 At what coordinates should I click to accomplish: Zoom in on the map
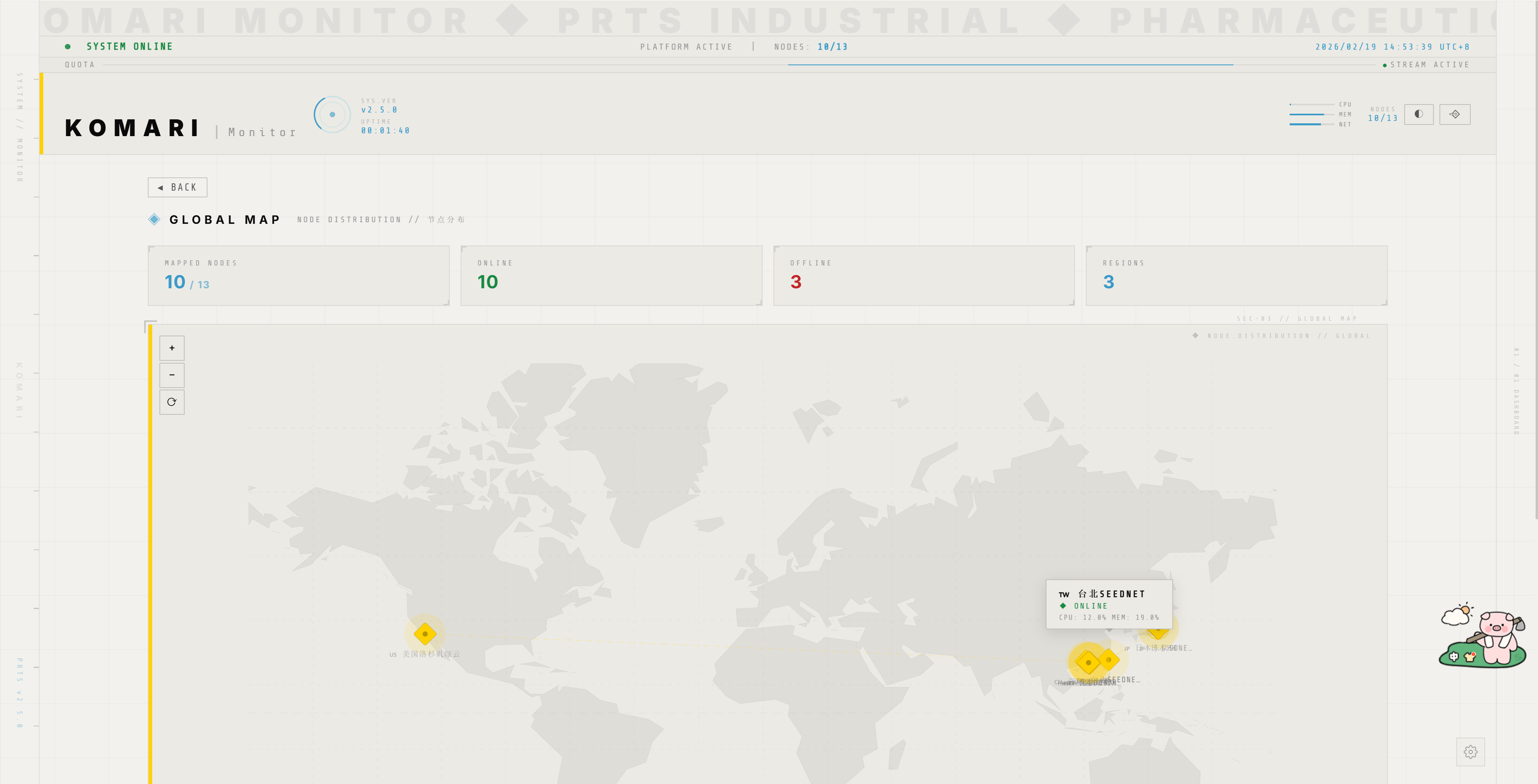pos(172,348)
